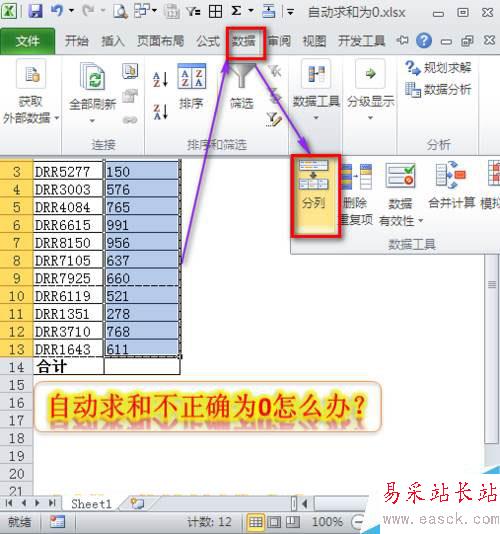Click horizontal scrollbar left arrow

(x=305, y=503)
